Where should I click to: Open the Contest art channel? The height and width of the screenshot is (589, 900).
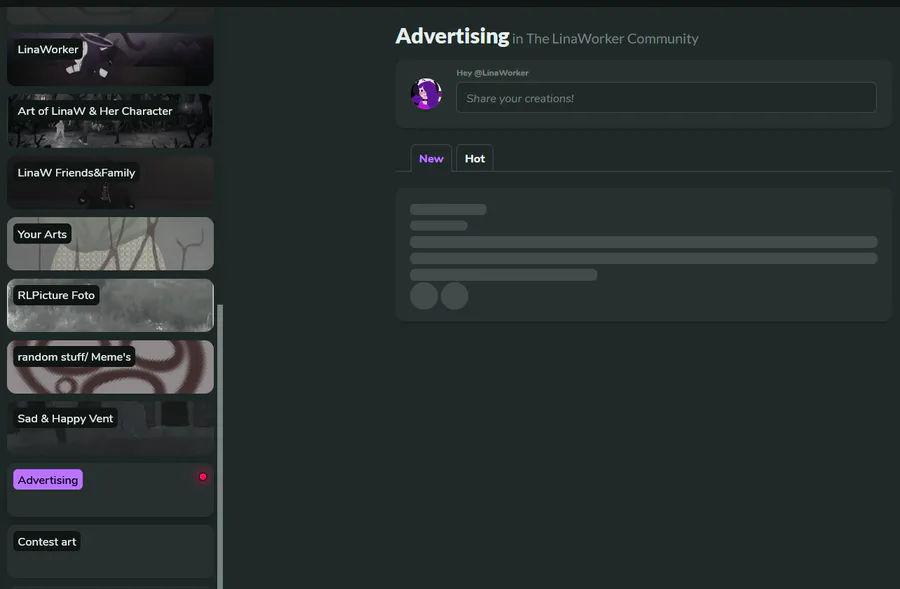click(110, 551)
